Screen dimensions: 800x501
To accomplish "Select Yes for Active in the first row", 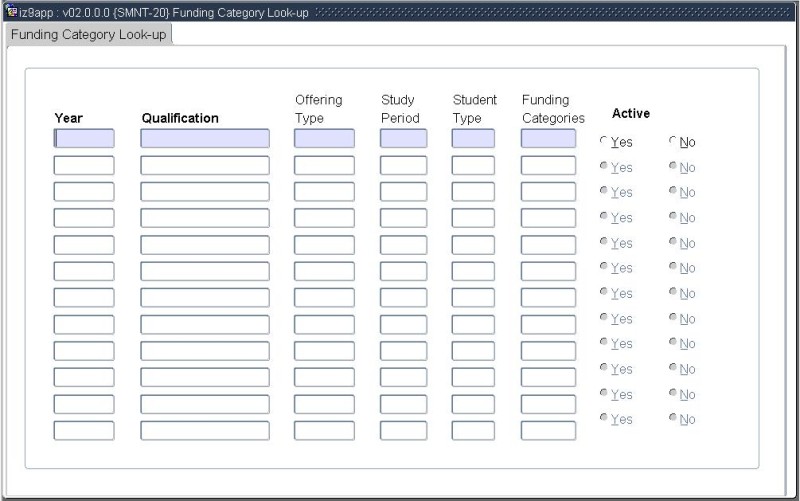I will 603,142.
